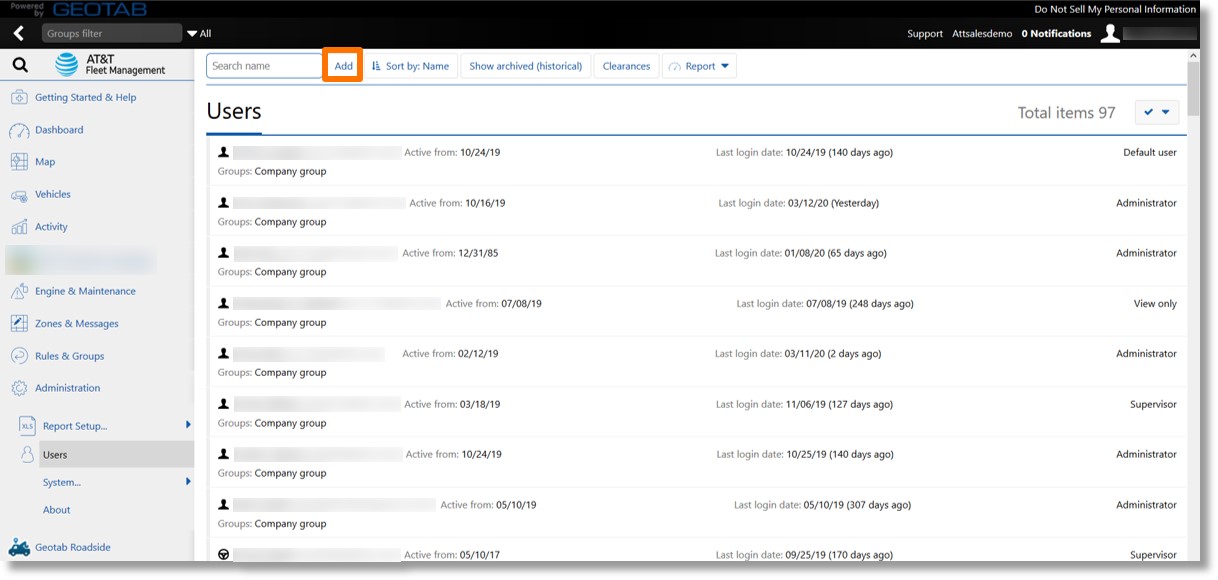
Task: Open Engine & Maintenance section
Action: click(85, 291)
